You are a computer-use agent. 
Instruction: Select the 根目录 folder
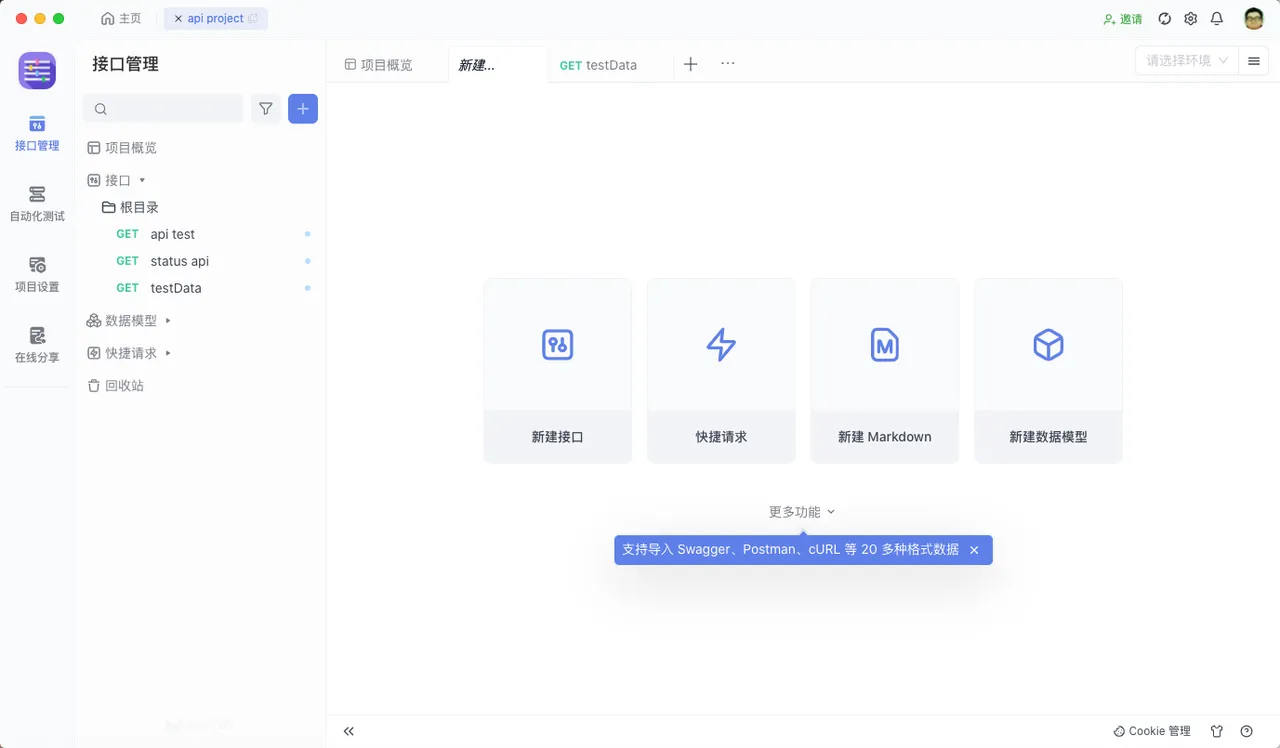(x=130, y=207)
